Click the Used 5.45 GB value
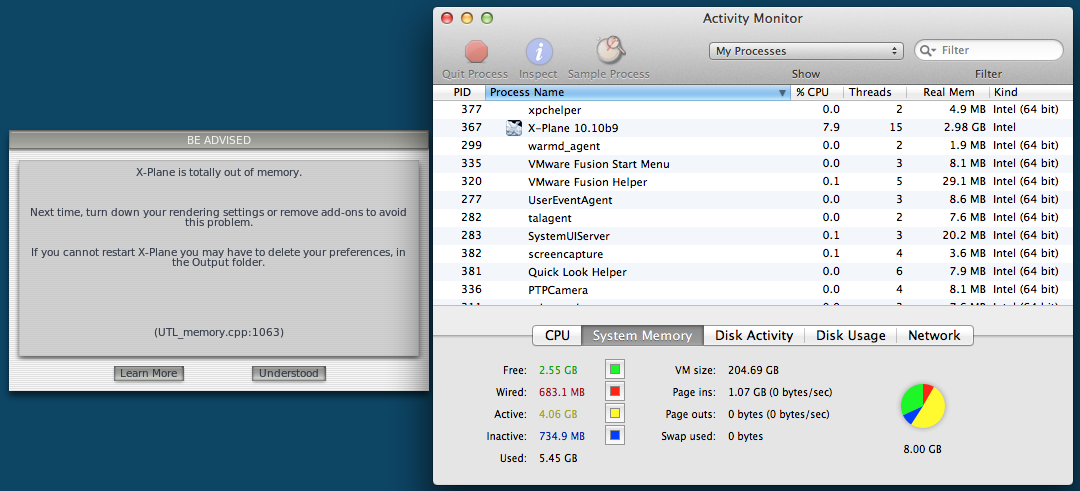Screen dimensions: 1080x491 tap(558, 458)
